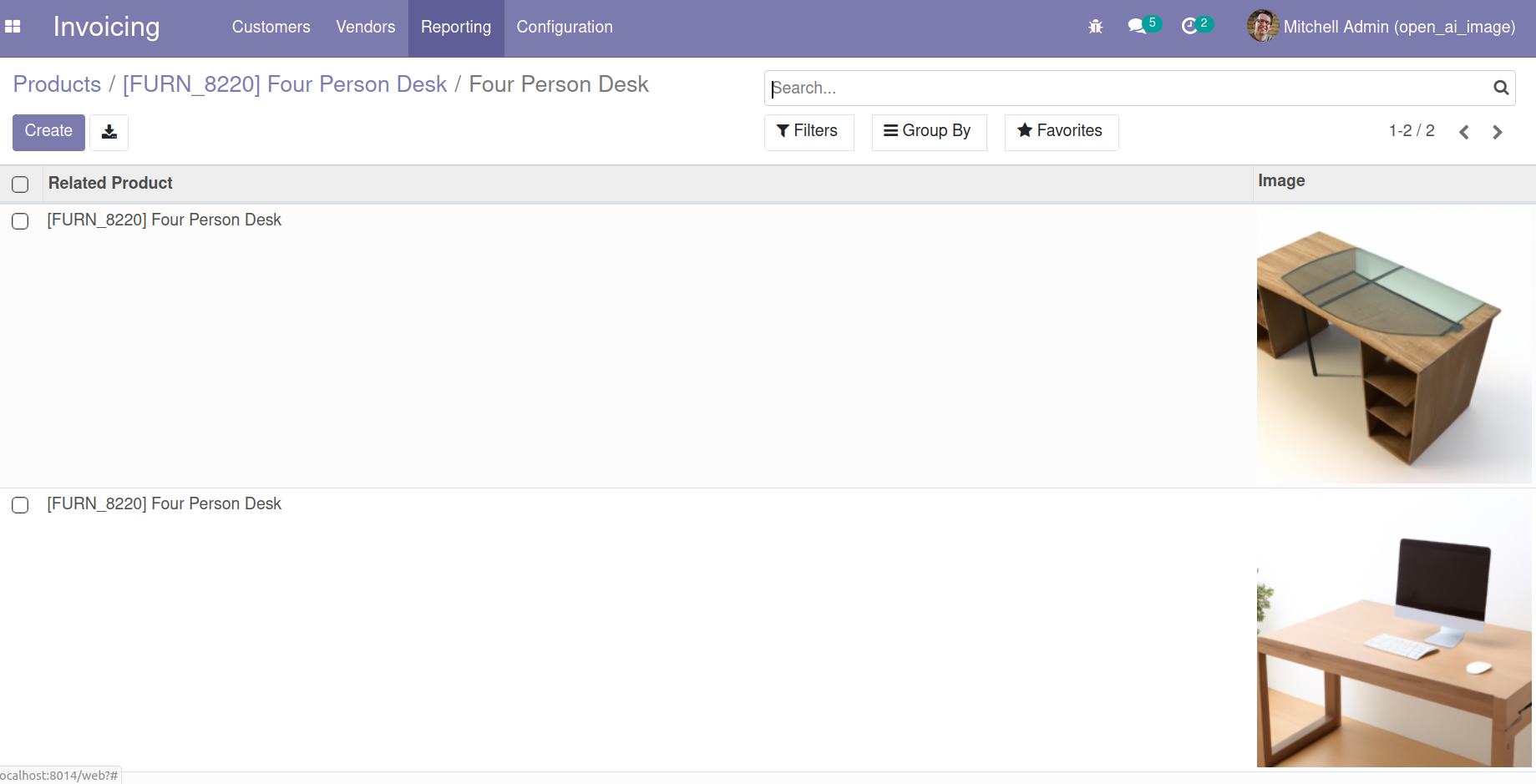Open the Group By dropdown

click(929, 132)
